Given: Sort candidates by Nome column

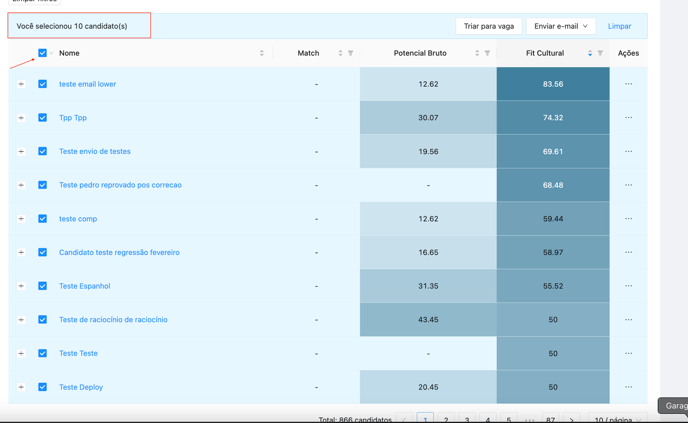Looking at the screenshot, I should point(262,53).
